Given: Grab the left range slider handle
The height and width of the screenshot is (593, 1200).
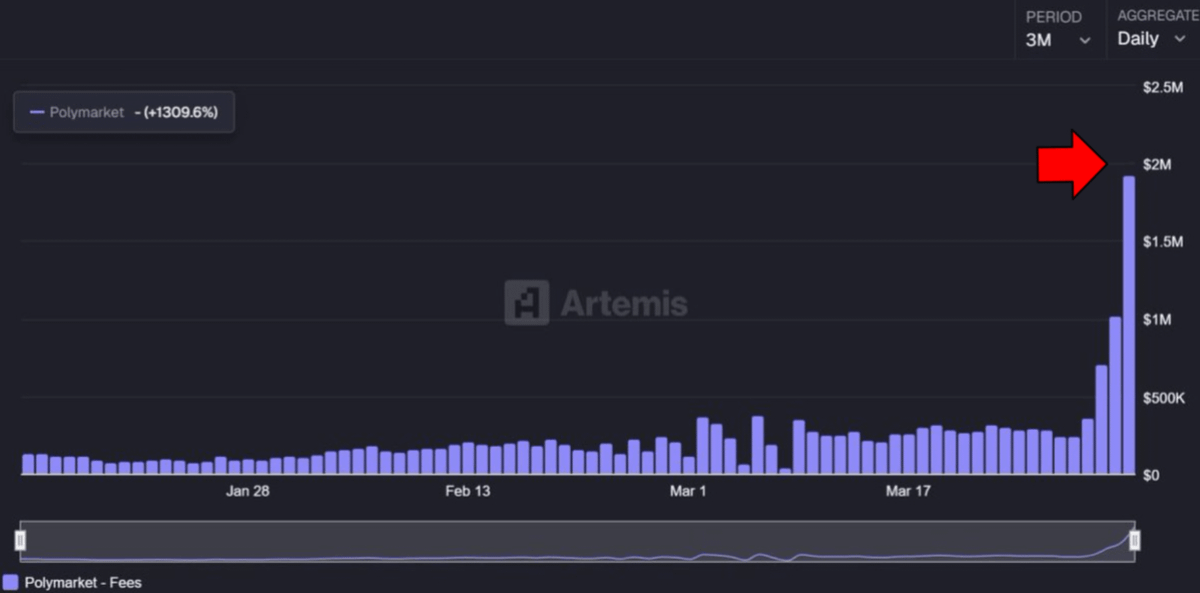Looking at the screenshot, I should pyautogui.click(x=20, y=541).
